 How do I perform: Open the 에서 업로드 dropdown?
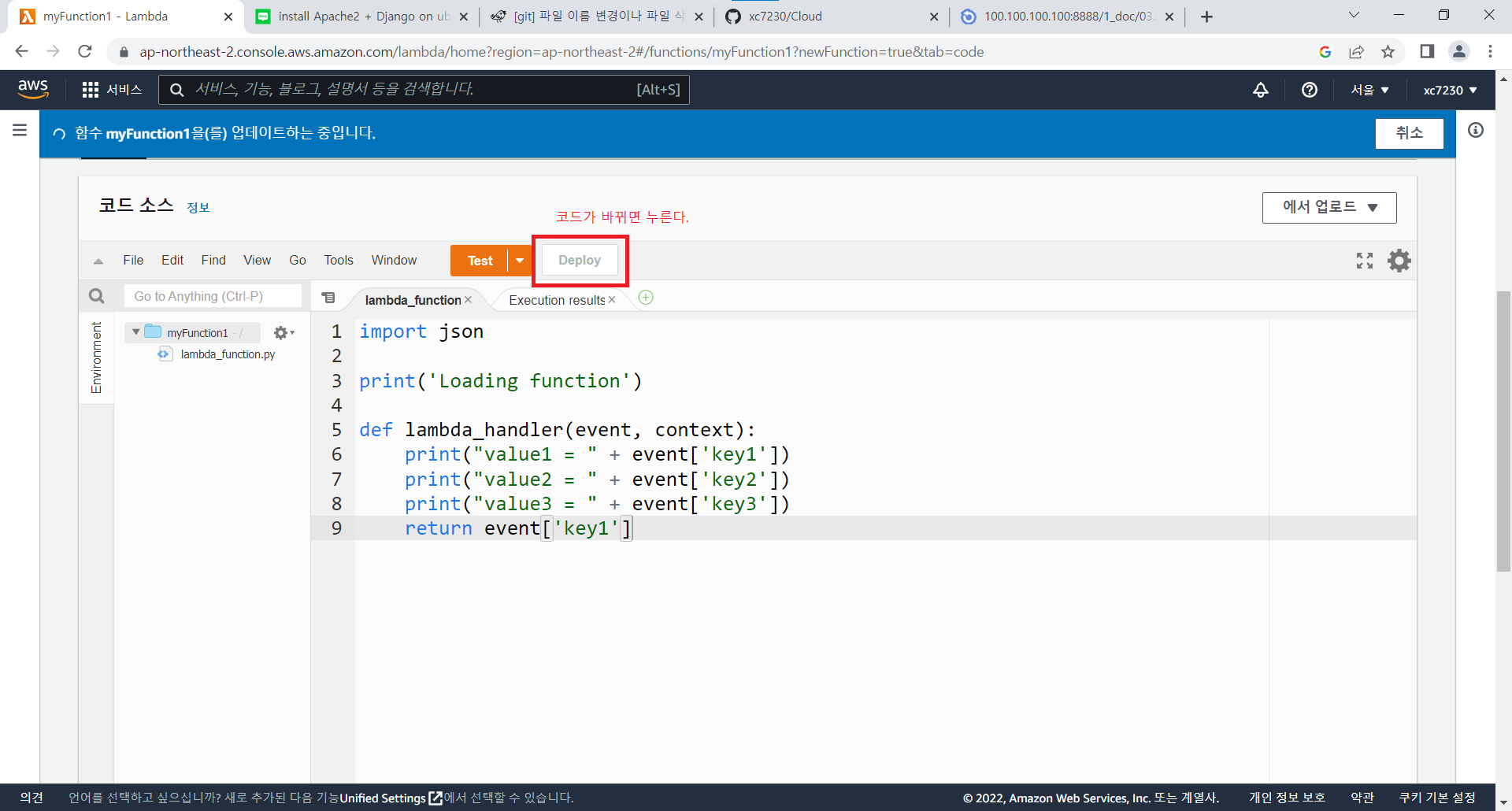[1329, 208]
